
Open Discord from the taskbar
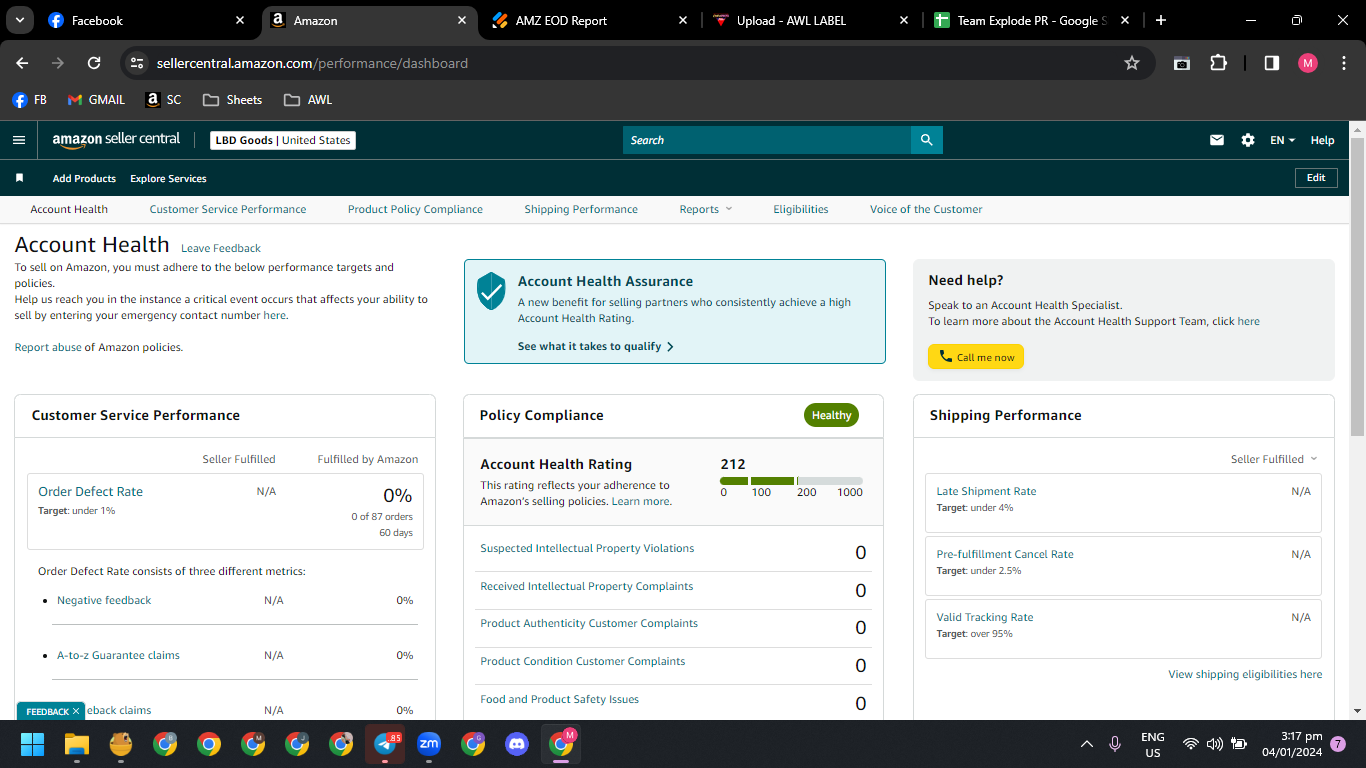tap(517, 744)
